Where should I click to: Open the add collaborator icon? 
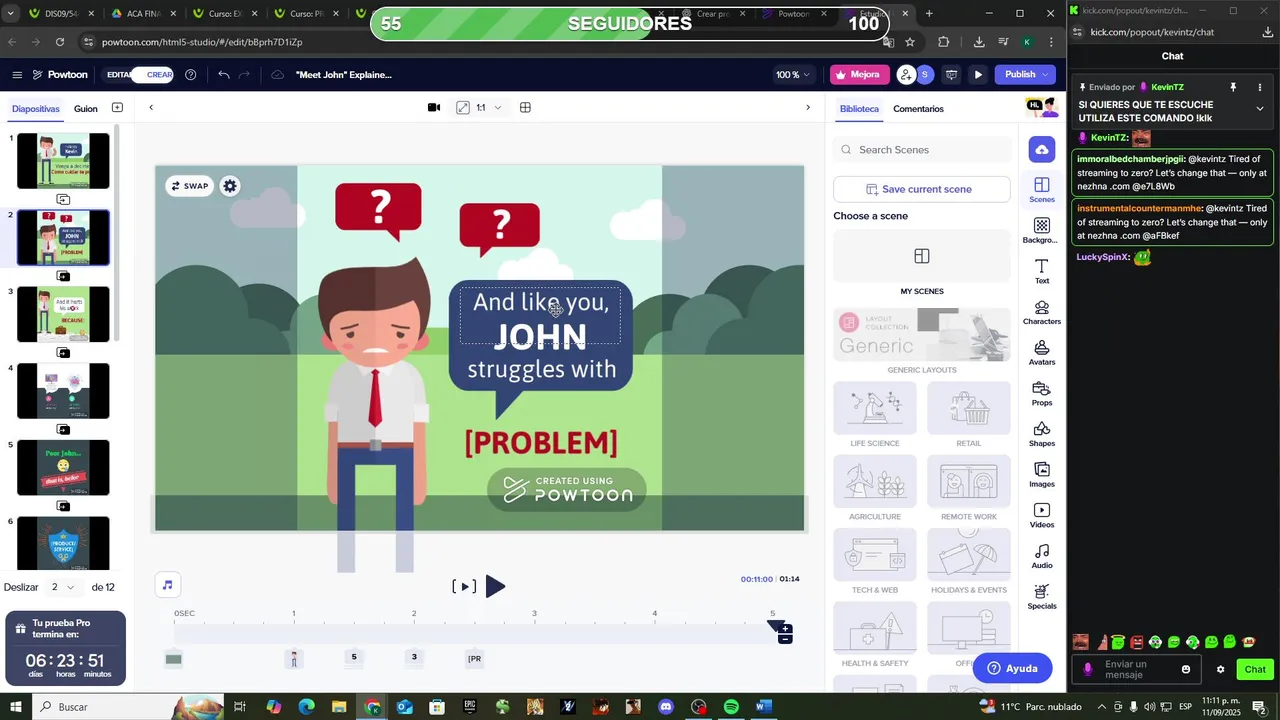tap(906, 74)
